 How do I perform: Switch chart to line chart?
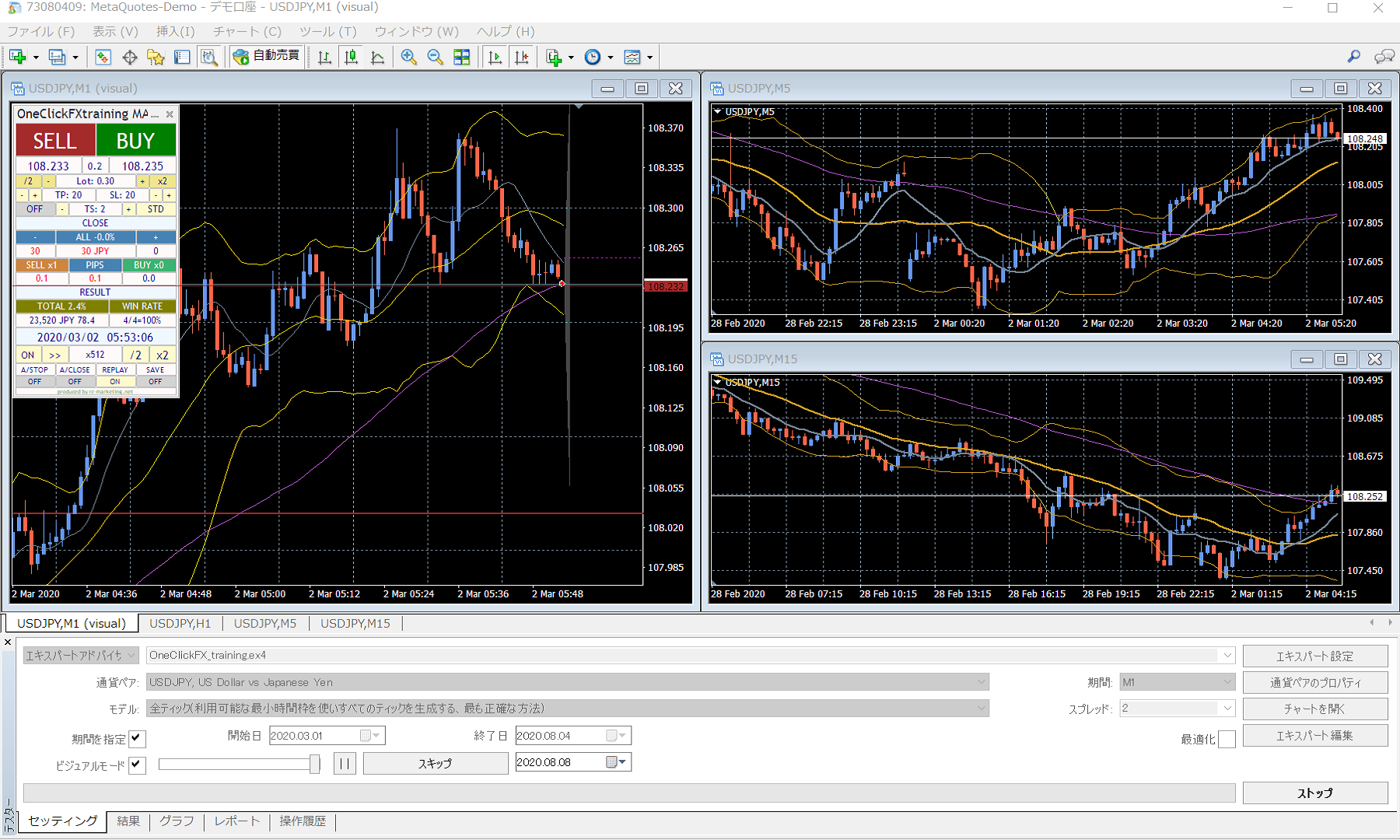pos(378,57)
